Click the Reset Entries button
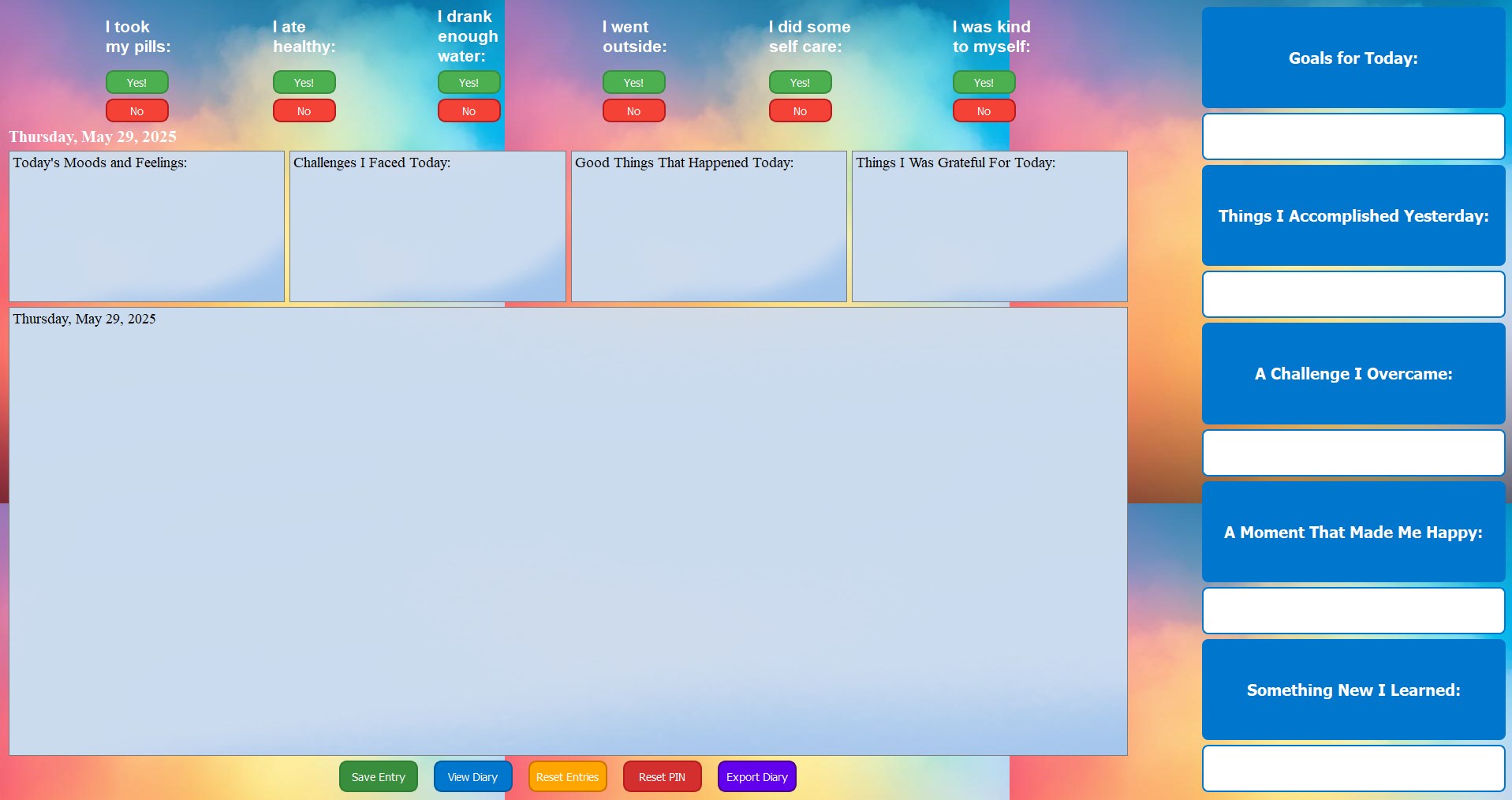The image size is (1512, 800). click(568, 777)
